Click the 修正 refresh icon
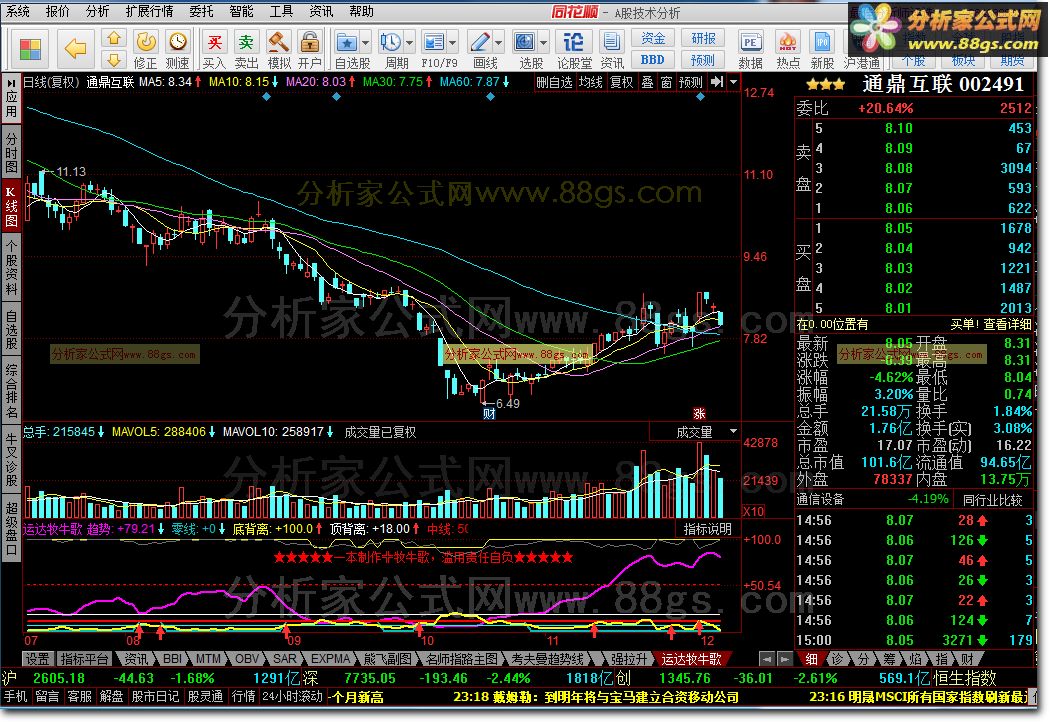The width and height of the screenshot is (1050, 722). click(145, 42)
